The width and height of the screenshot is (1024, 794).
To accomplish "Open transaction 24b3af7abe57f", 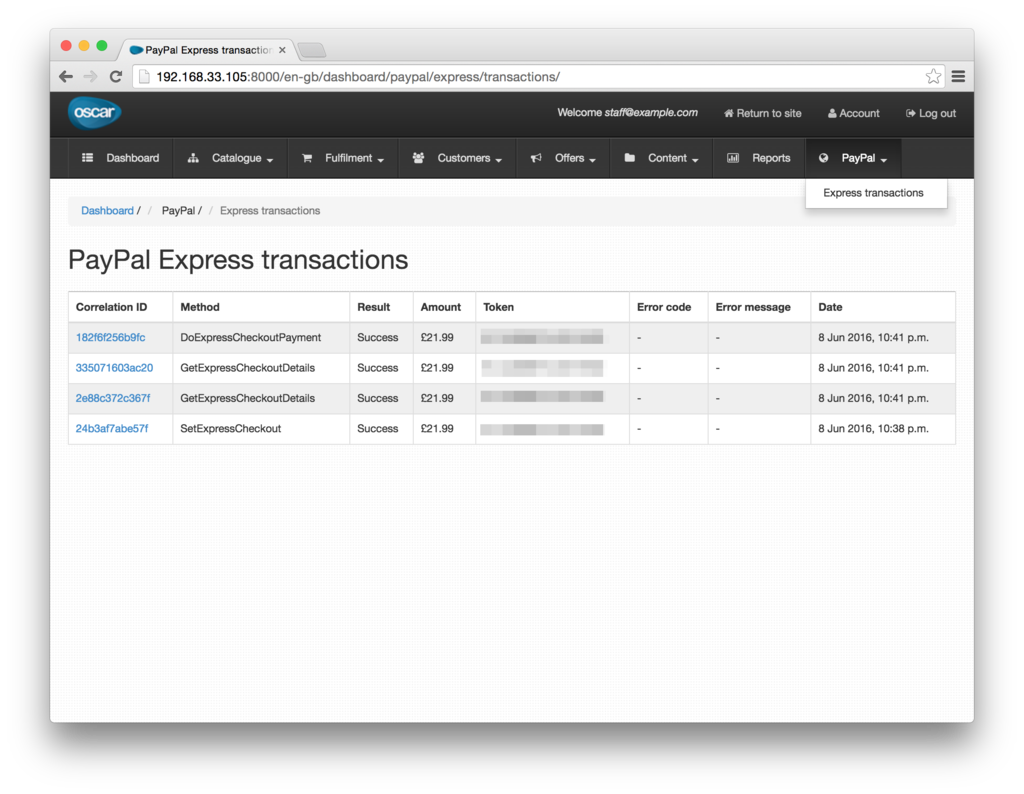I will (x=112, y=428).
